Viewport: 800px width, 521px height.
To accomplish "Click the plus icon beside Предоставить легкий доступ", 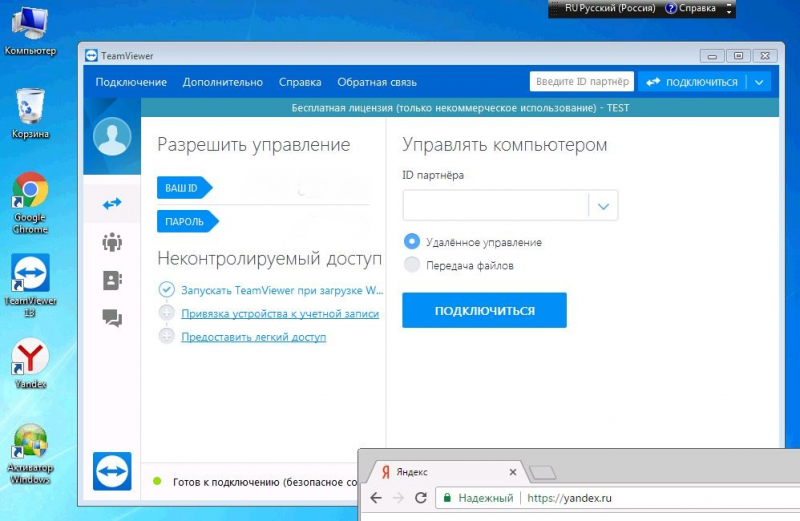I will tap(166, 336).
